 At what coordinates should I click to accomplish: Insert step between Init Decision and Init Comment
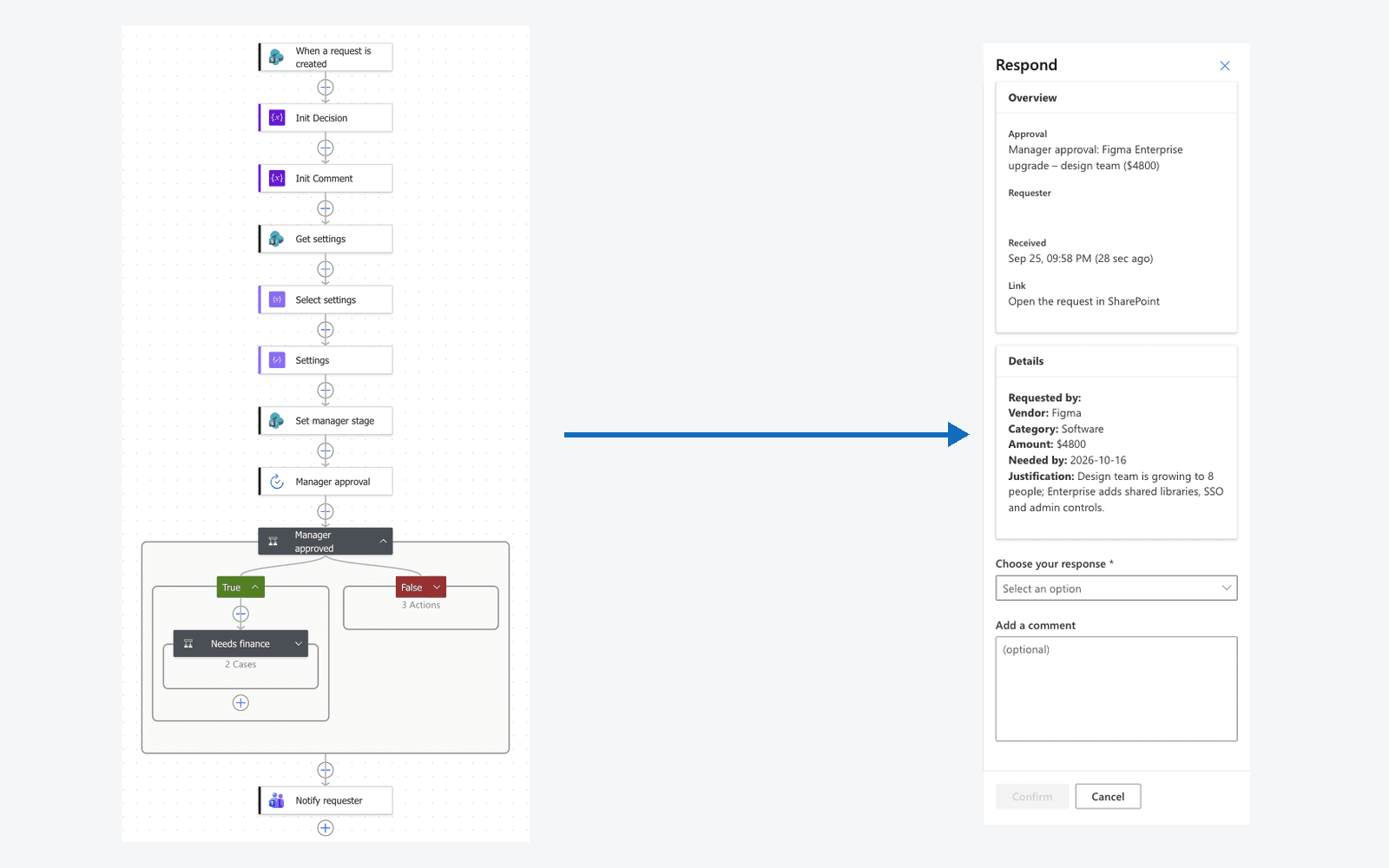[x=326, y=148]
